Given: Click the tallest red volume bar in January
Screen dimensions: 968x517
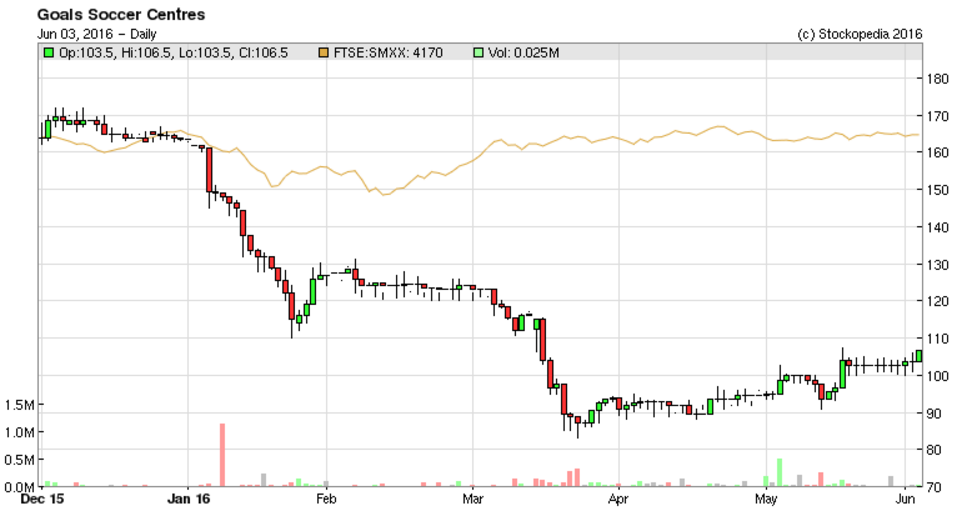Looking at the screenshot, I should coord(222,455).
